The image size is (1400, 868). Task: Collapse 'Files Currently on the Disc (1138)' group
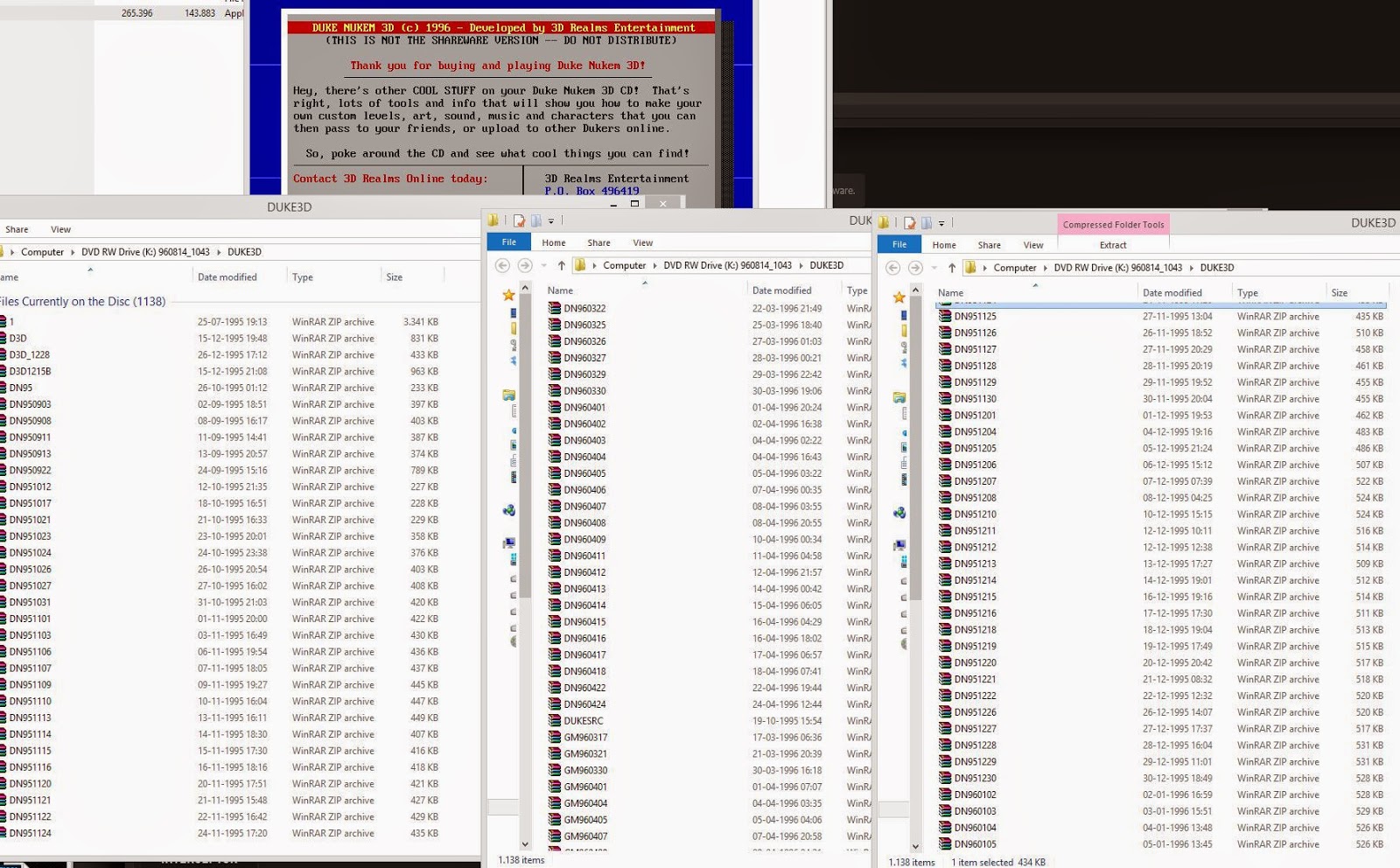pos(82,301)
